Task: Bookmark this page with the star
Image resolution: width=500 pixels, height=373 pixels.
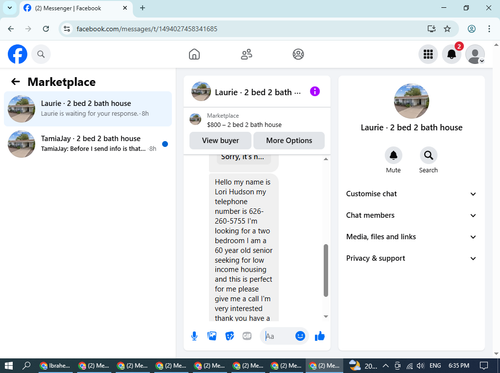Action: [447, 29]
